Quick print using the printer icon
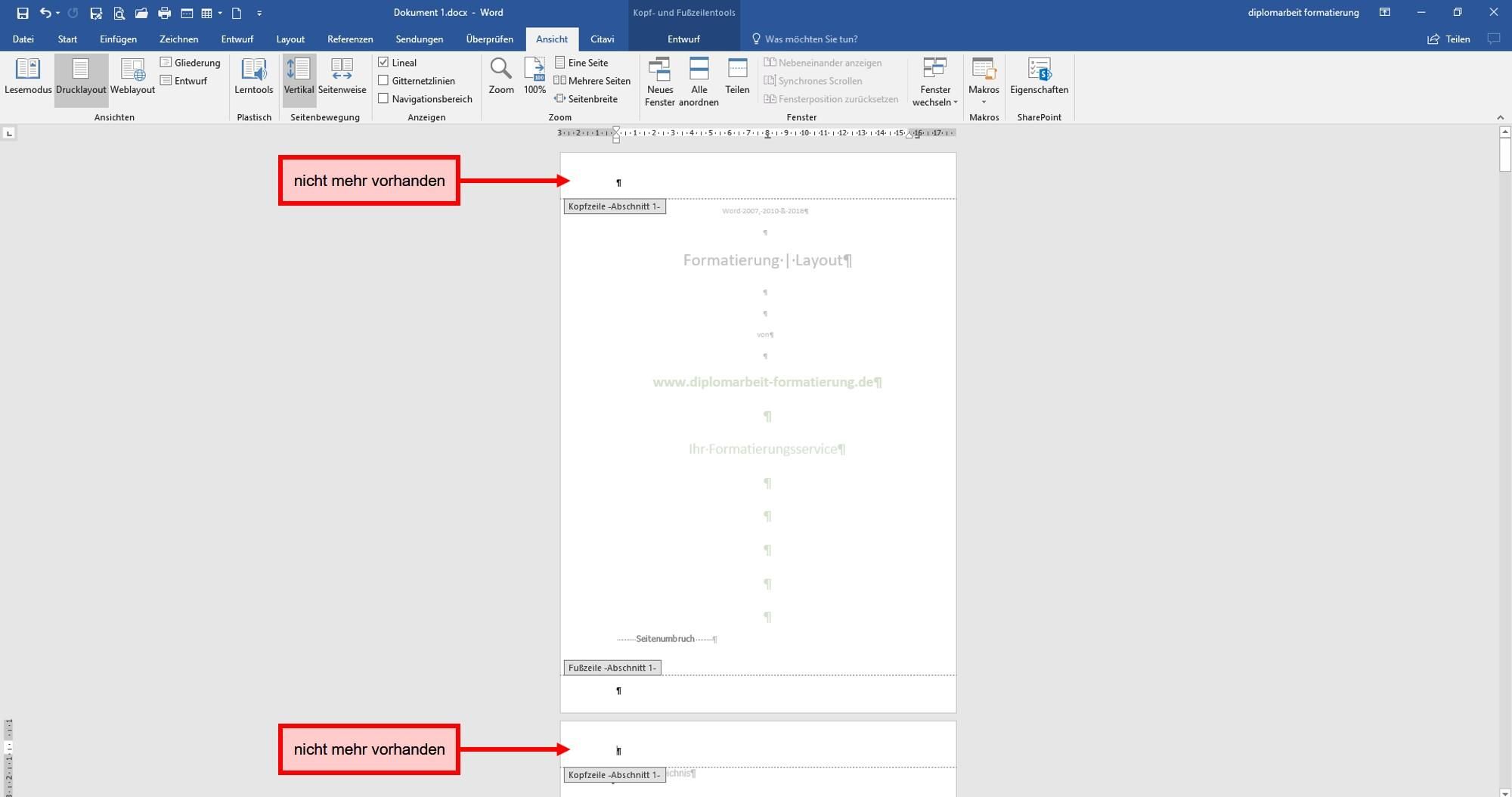This screenshot has height=797, width=1512. click(164, 13)
